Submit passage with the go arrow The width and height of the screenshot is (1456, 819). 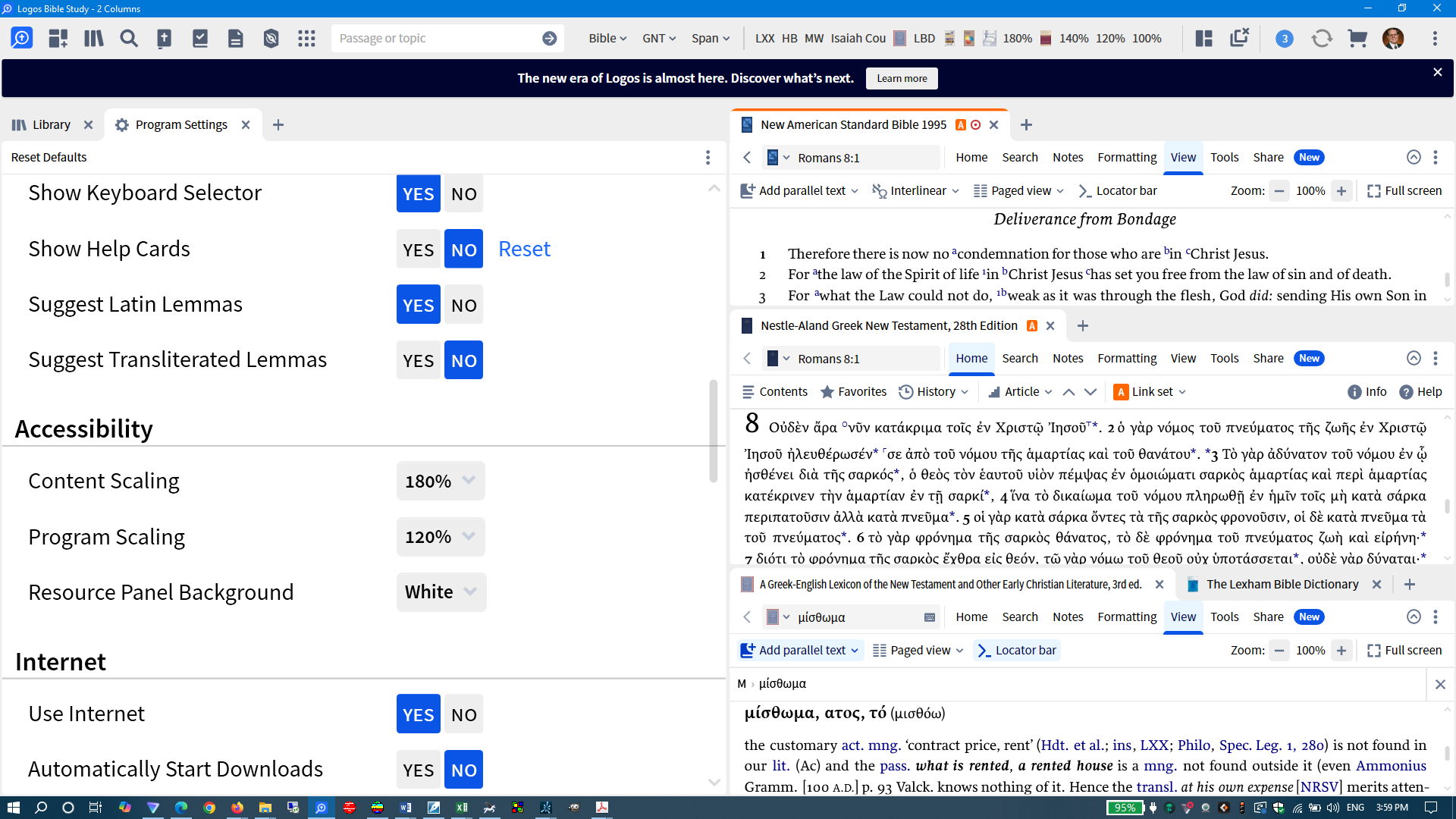[550, 38]
